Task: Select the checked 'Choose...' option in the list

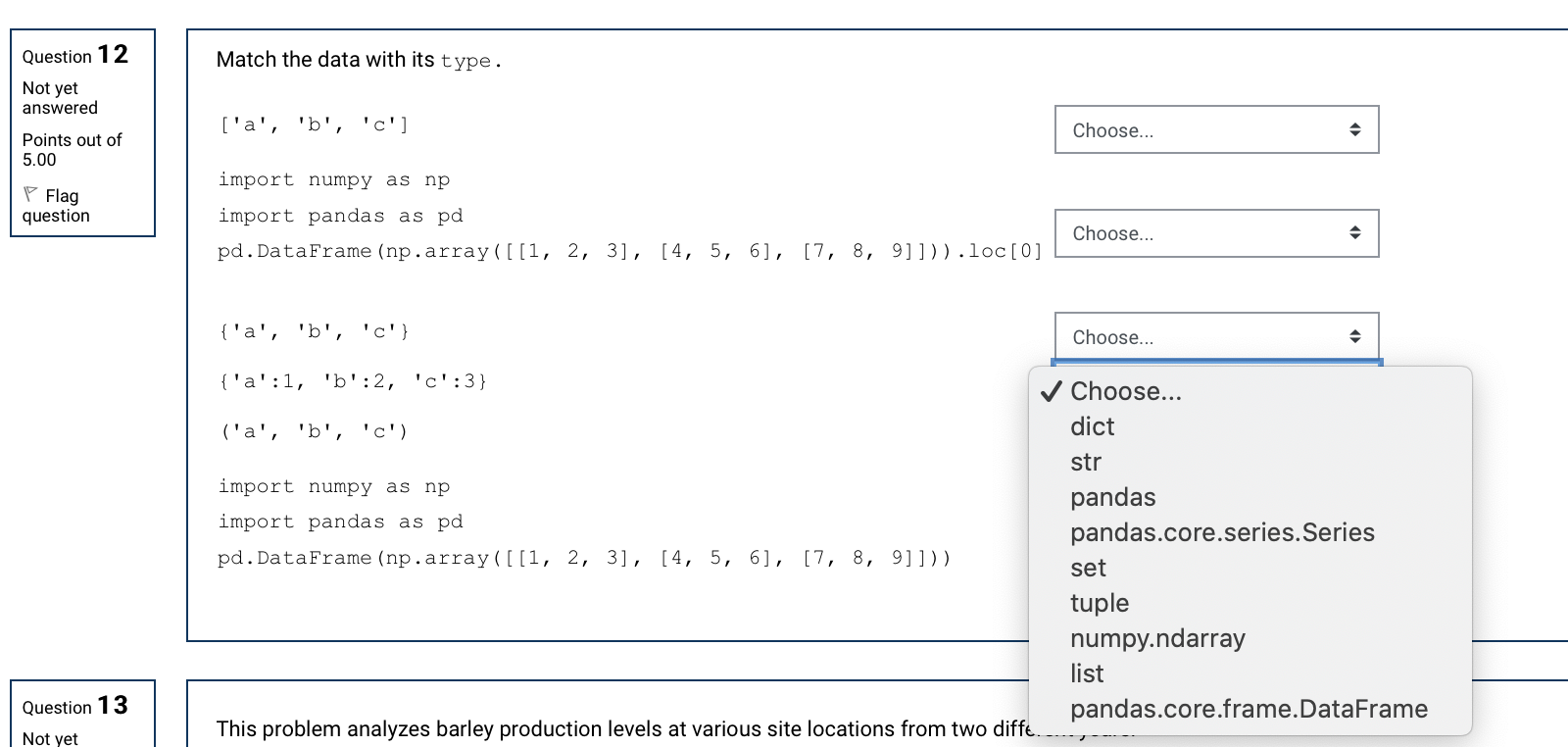Action: pyautogui.click(x=1250, y=391)
